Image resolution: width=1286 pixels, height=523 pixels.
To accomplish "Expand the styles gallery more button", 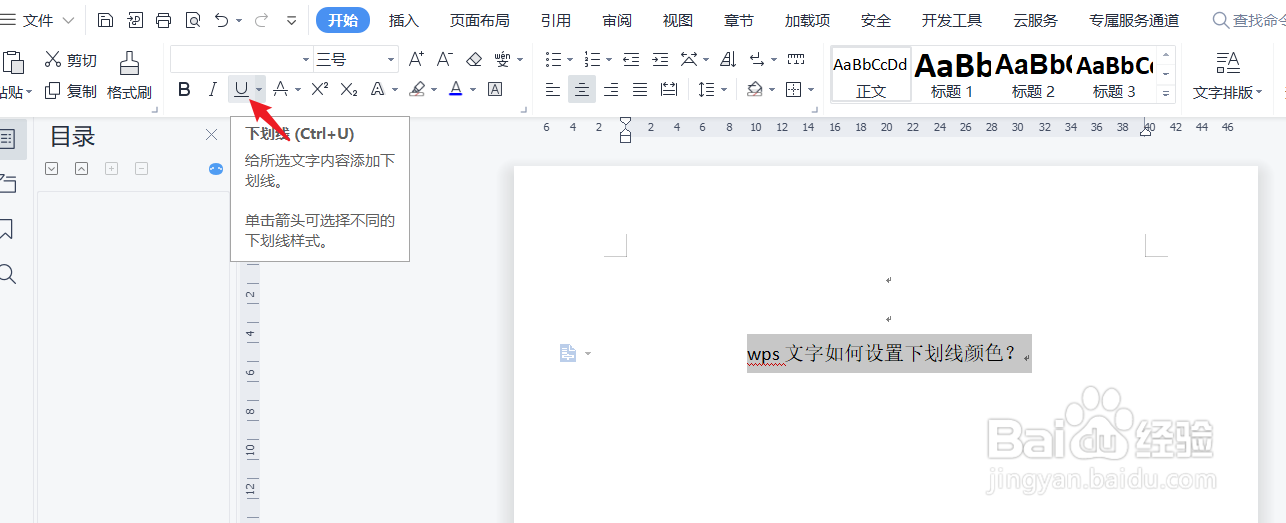I will (x=1166, y=93).
